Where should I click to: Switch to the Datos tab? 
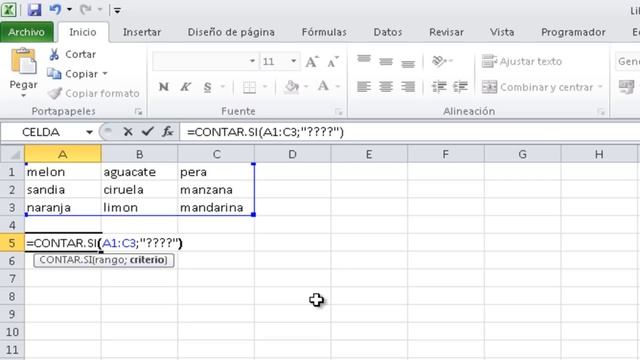[388, 32]
